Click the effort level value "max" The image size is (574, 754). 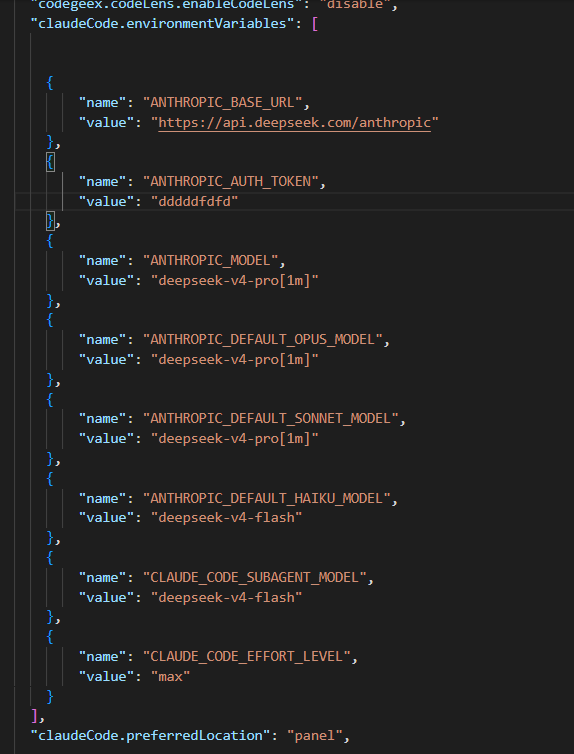[171, 676]
